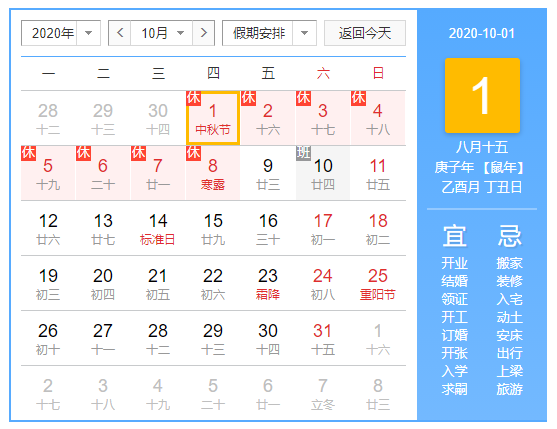Go to next month arrow

click(204, 33)
